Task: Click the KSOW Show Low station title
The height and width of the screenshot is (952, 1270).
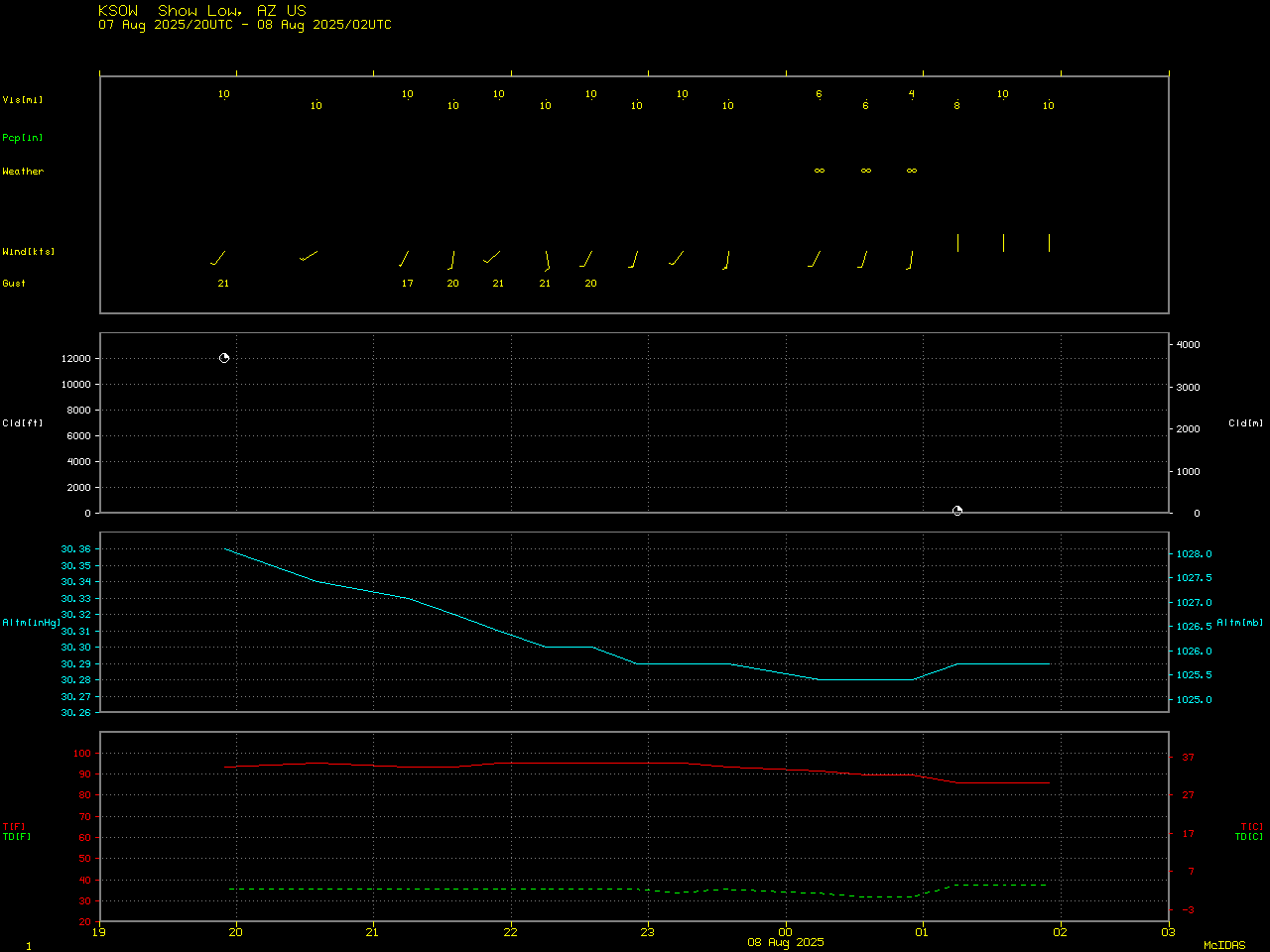Action: click(x=202, y=10)
